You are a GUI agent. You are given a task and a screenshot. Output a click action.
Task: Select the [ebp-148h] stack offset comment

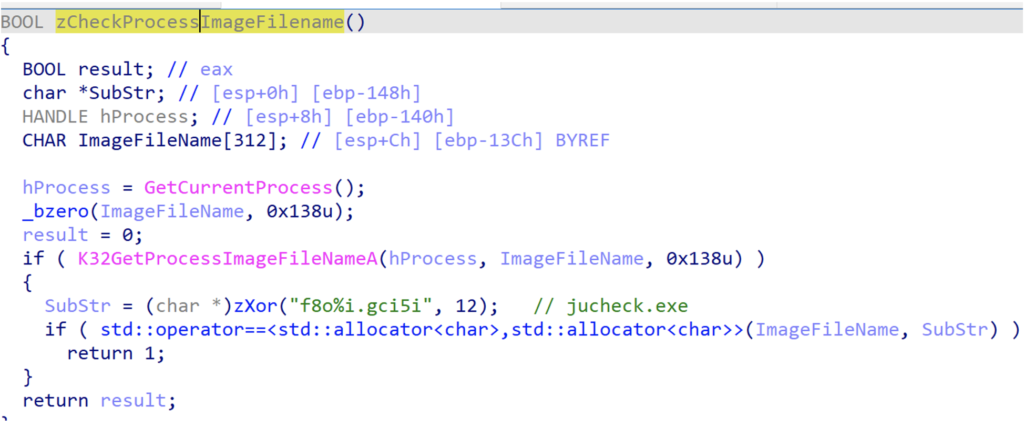pyautogui.click(x=366, y=93)
